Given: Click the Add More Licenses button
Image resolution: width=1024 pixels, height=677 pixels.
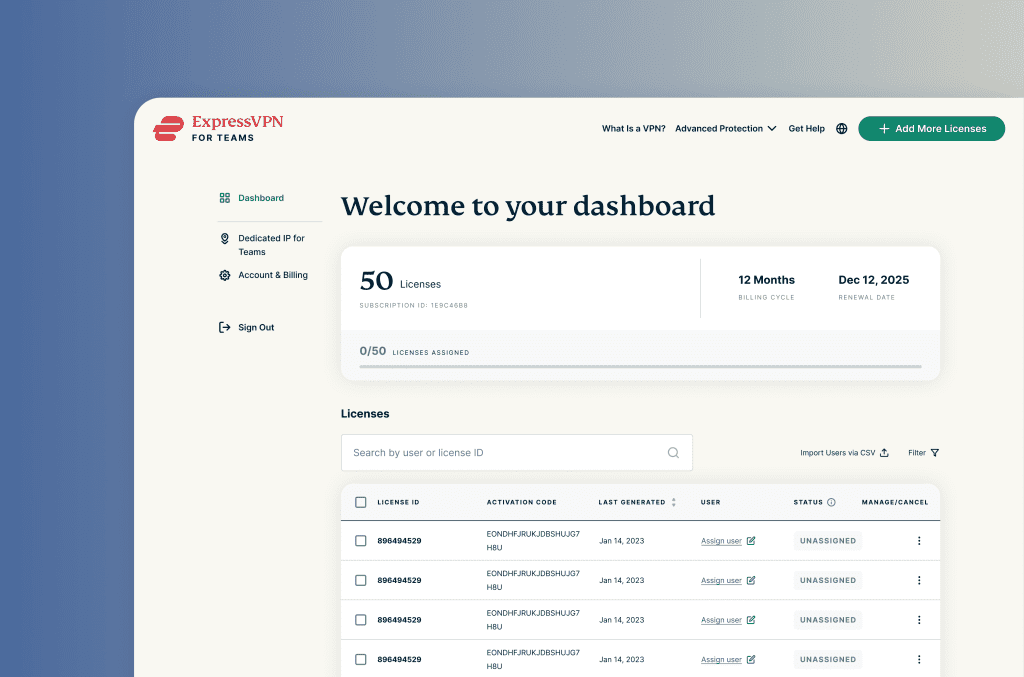Looking at the screenshot, I should [x=931, y=128].
